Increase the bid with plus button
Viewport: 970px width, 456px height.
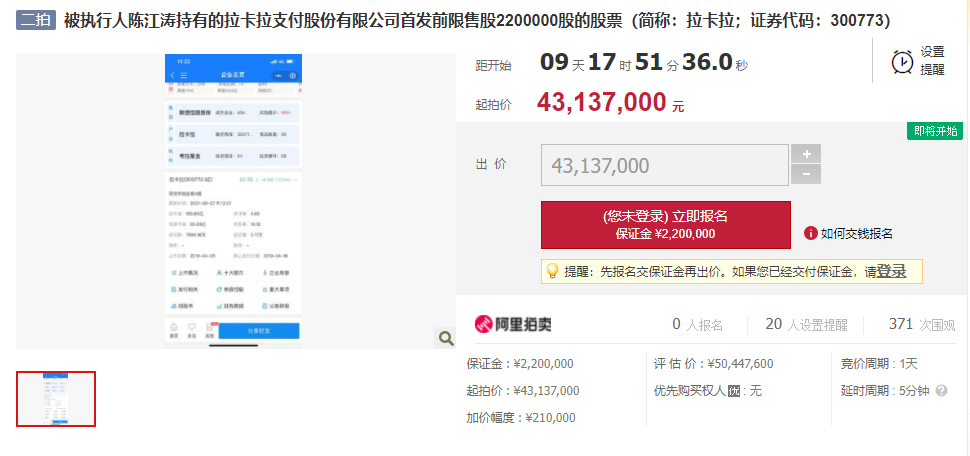coord(805,154)
